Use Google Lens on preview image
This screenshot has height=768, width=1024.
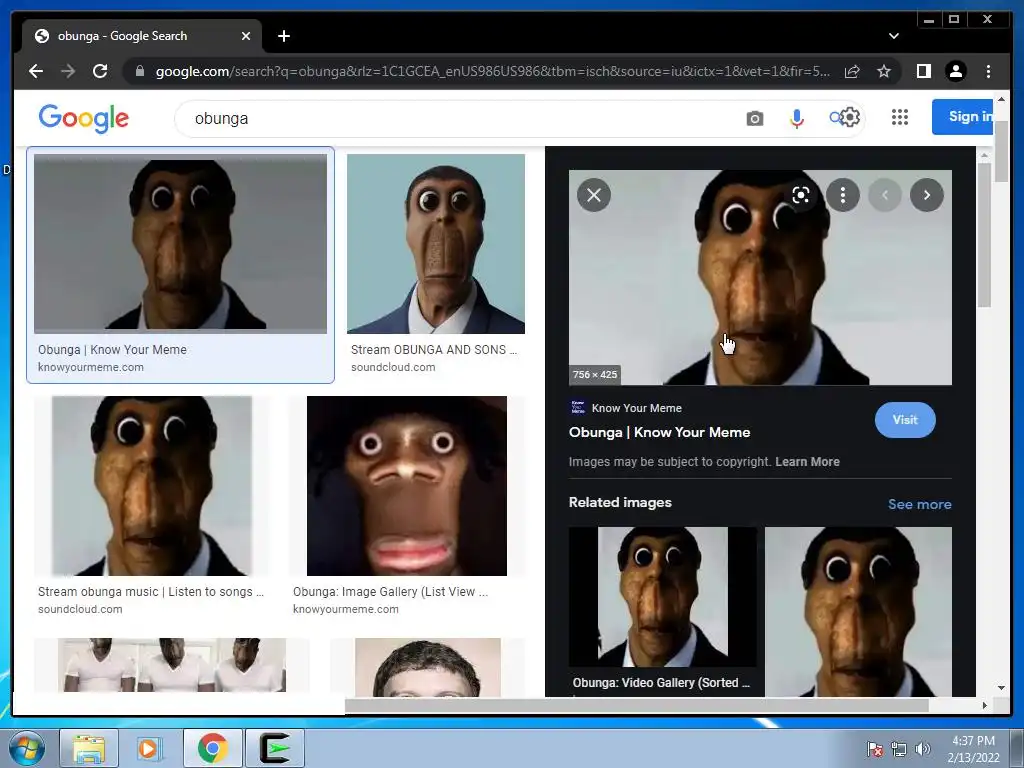(x=801, y=195)
